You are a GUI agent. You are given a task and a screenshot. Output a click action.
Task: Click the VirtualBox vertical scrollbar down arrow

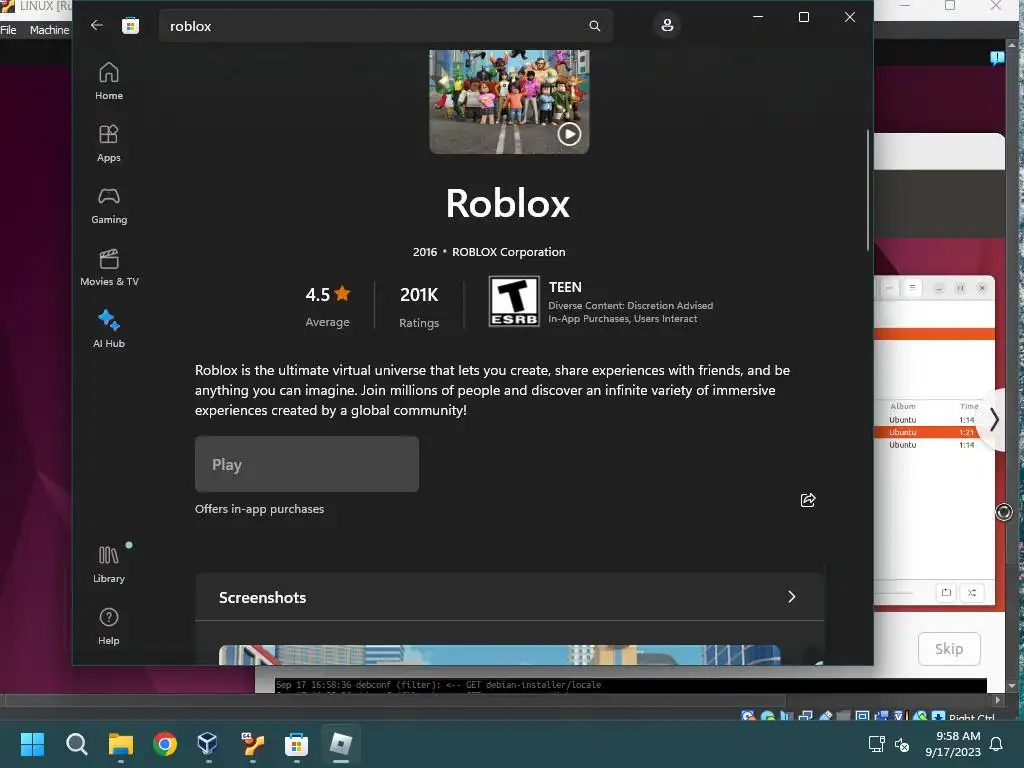coord(1012,686)
